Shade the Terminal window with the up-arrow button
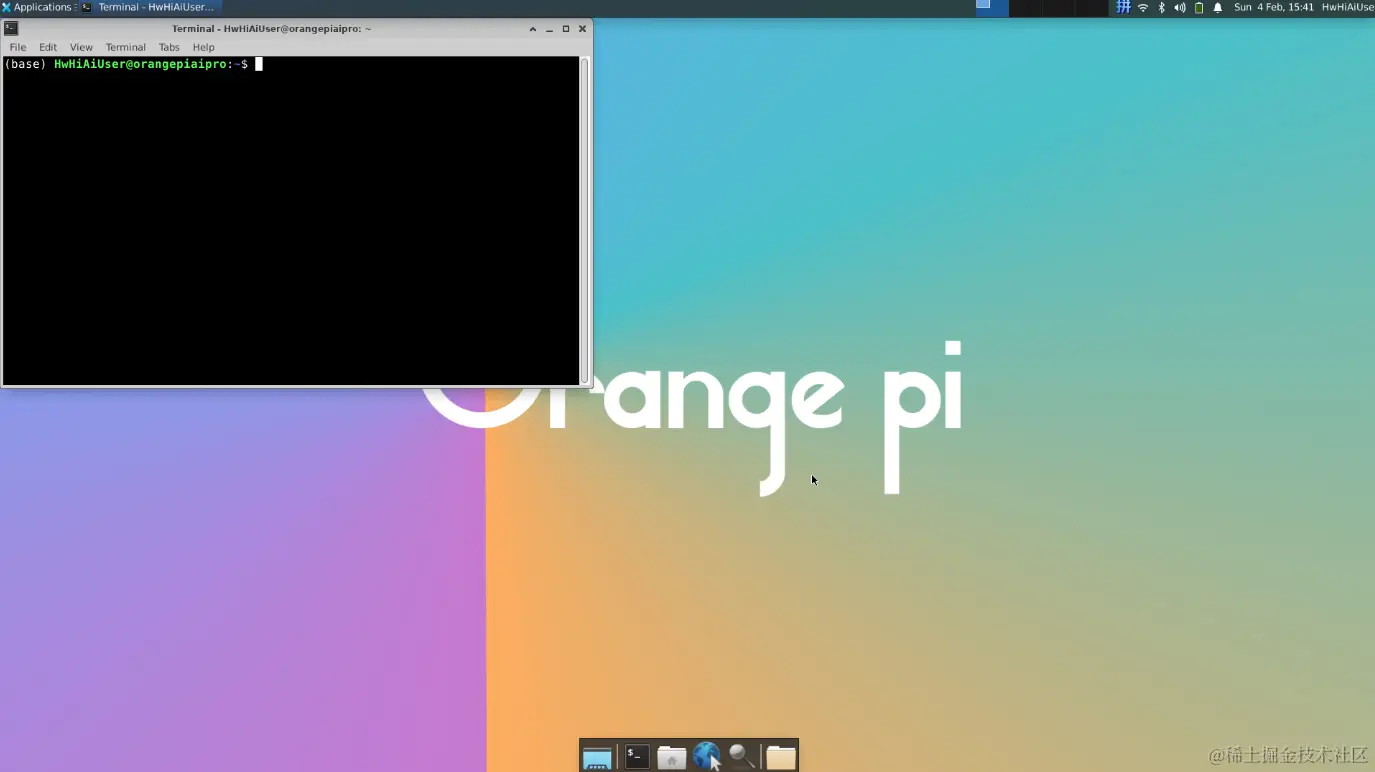This screenshot has height=772, width=1375. coord(533,29)
